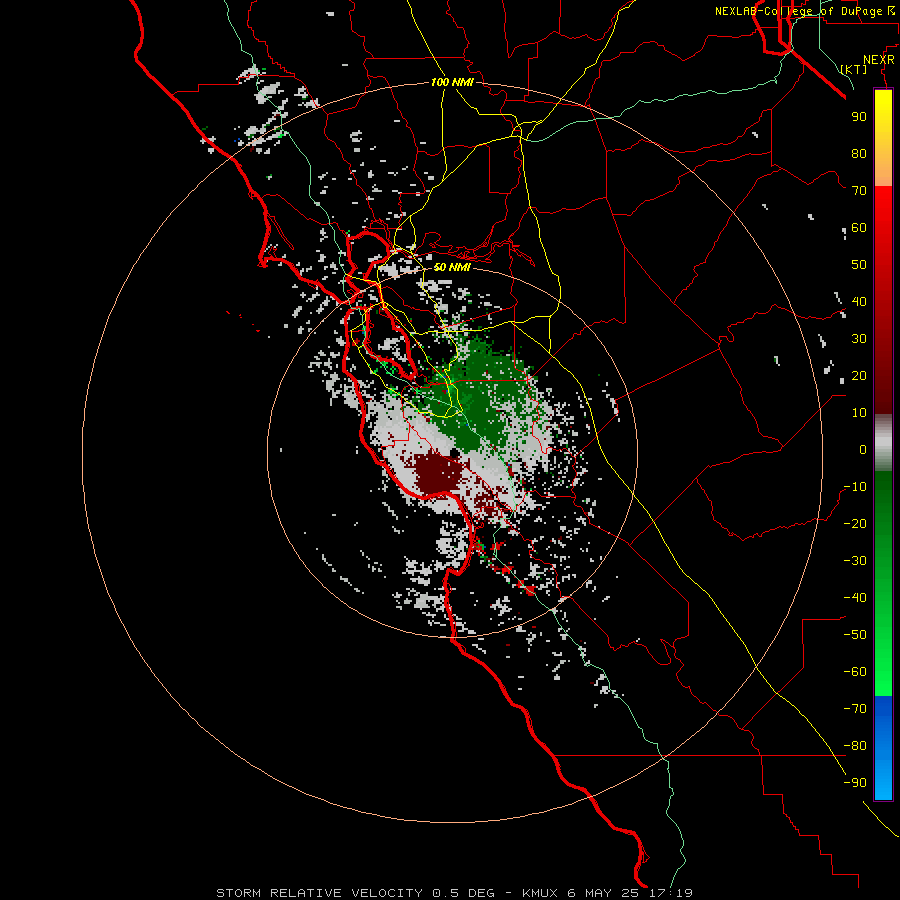Click the black radar site dot at ring center

tap(454, 453)
